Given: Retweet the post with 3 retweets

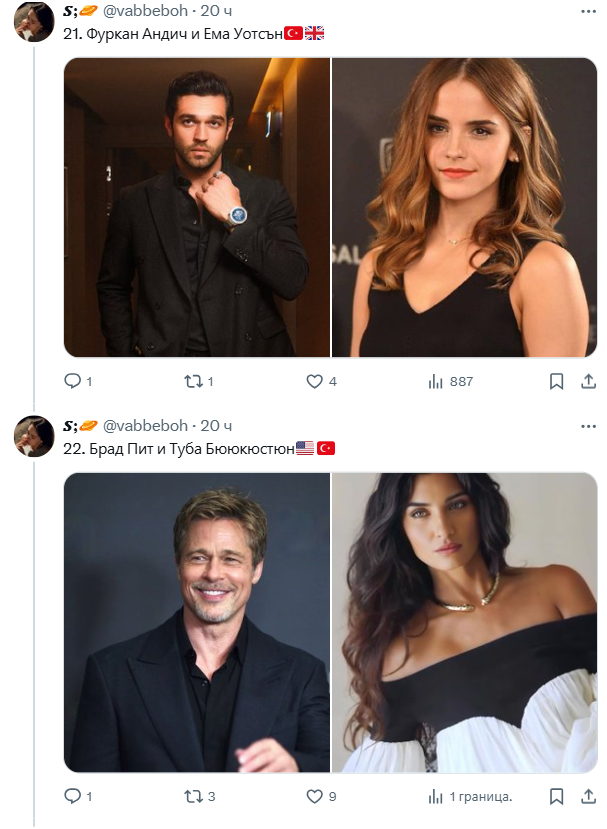Looking at the screenshot, I should [x=194, y=797].
